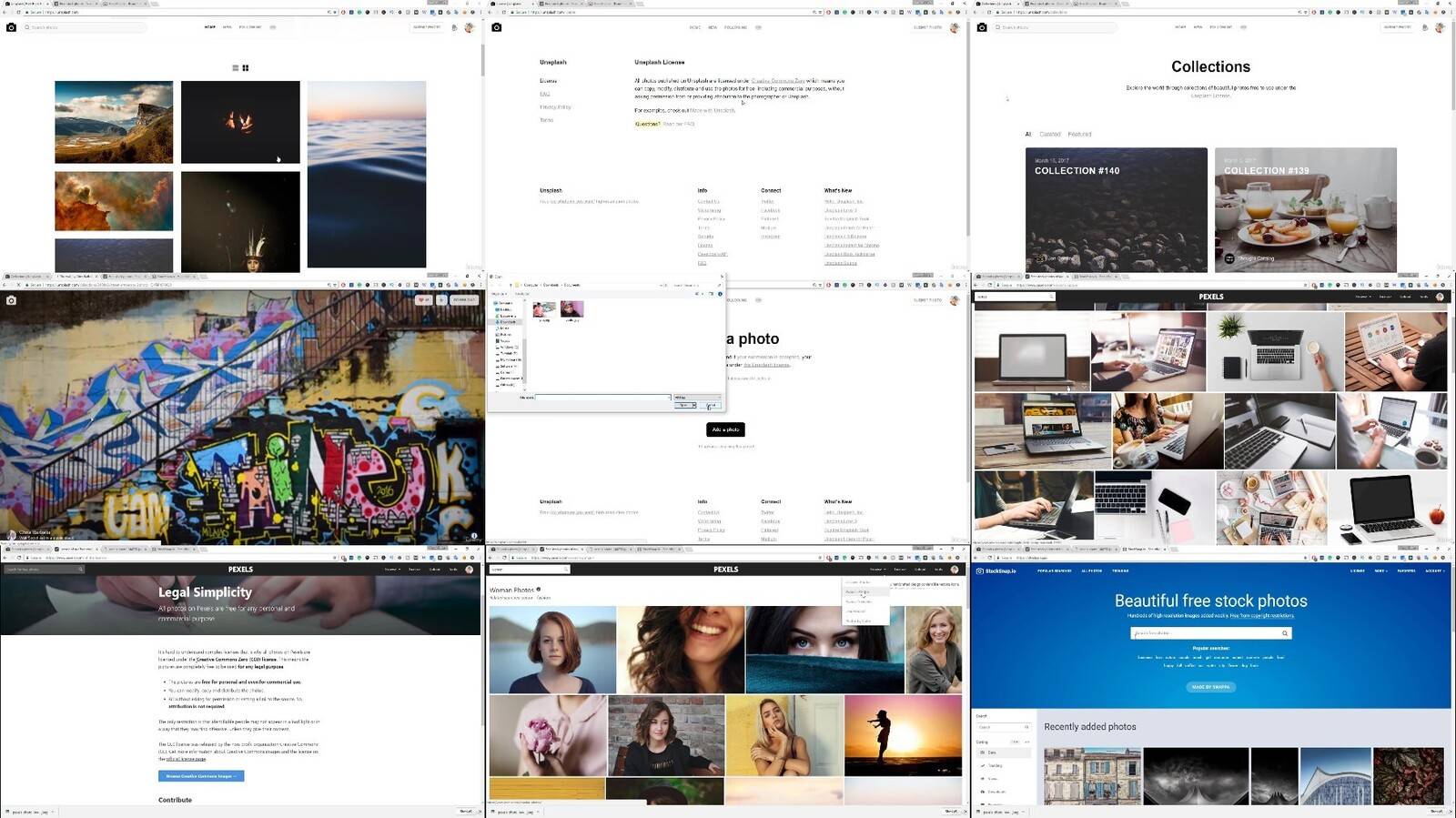Click the blue Browse Creative Commons Images button
The image size is (1456, 818).
coord(201,776)
